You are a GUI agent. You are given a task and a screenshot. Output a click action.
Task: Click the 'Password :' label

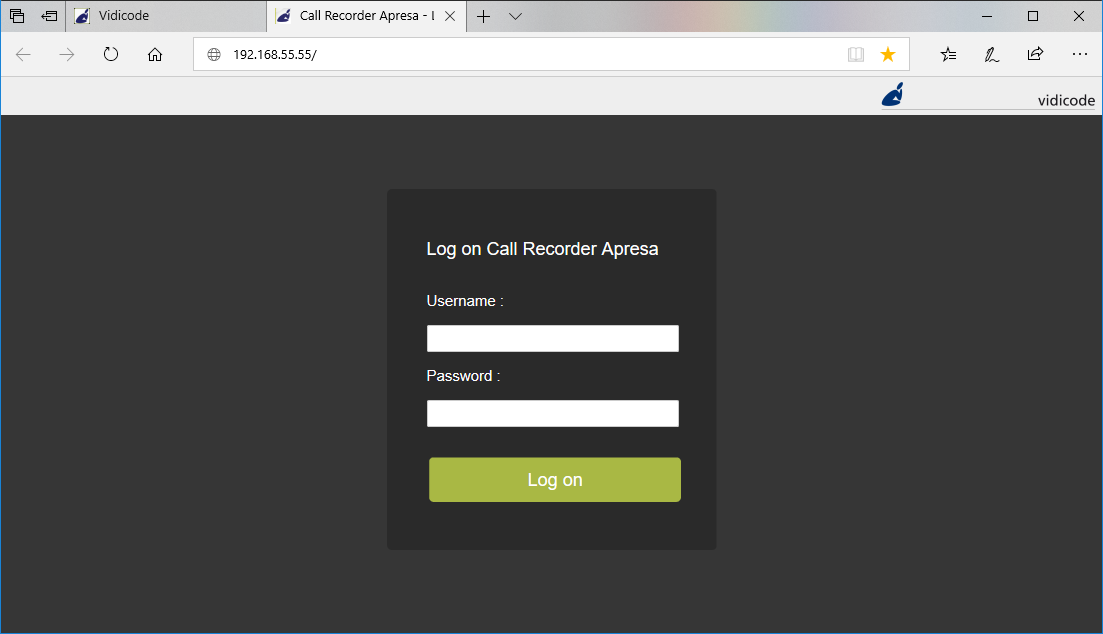pyautogui.click(x=464, y=376)
